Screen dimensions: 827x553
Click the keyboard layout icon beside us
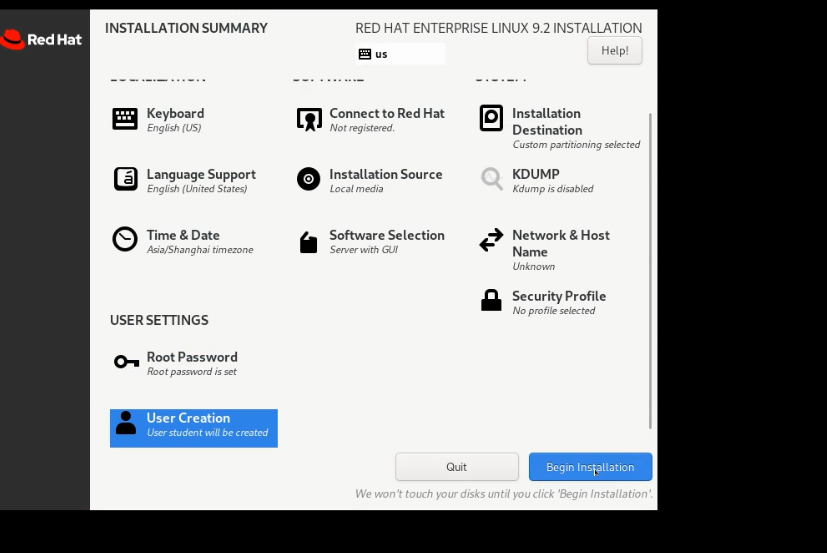pyautogui.click(x=364, y=54)
